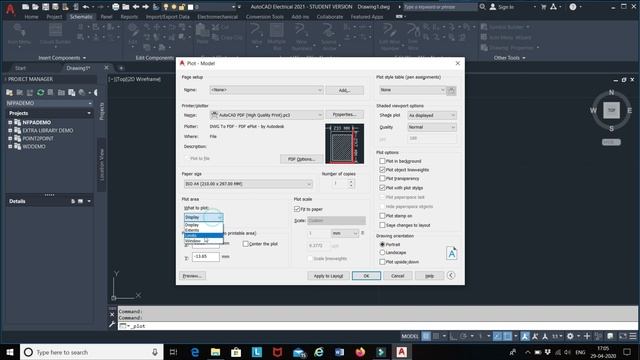Toggle grid display icon in status bar

[x=426, y=336]
